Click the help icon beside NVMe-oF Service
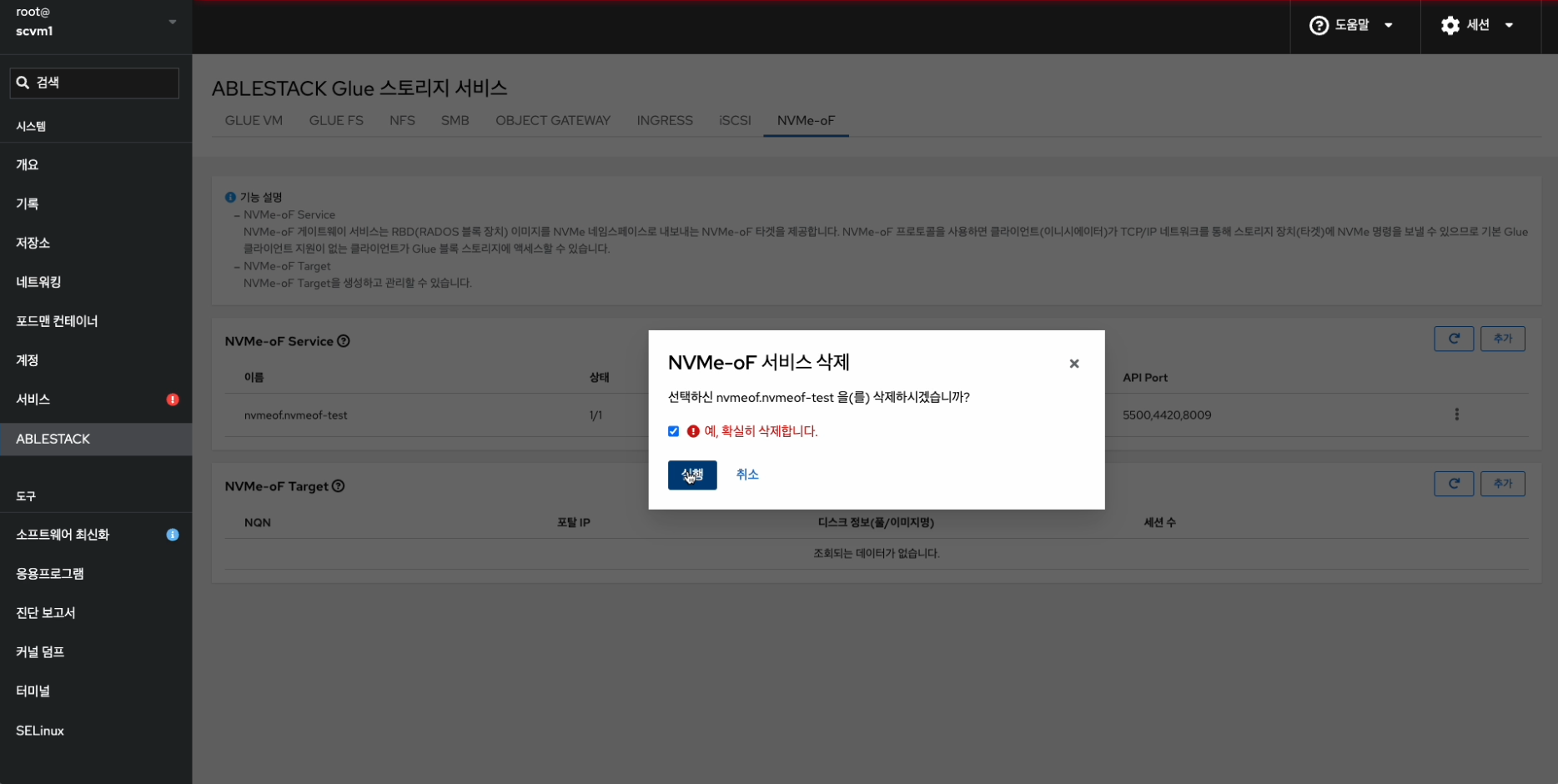Screen dimensions: 1558x784 [x=344, y=341]
